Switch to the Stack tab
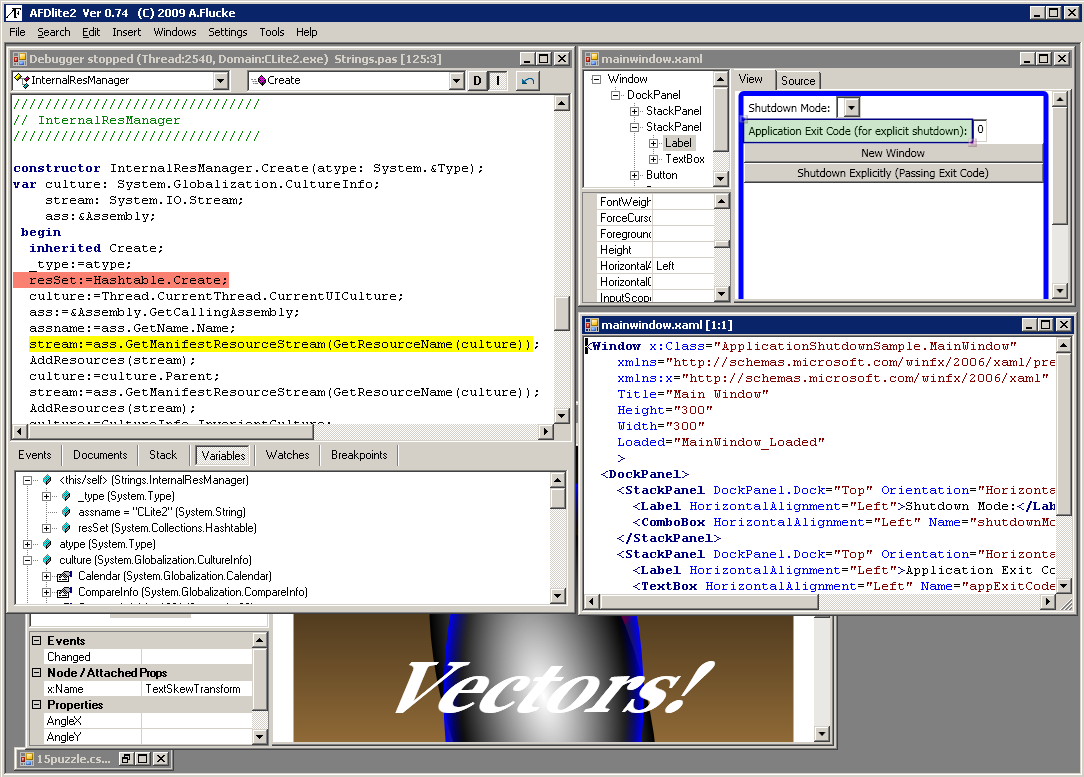This screenshot has height=777, width=1084. point(163,455)
